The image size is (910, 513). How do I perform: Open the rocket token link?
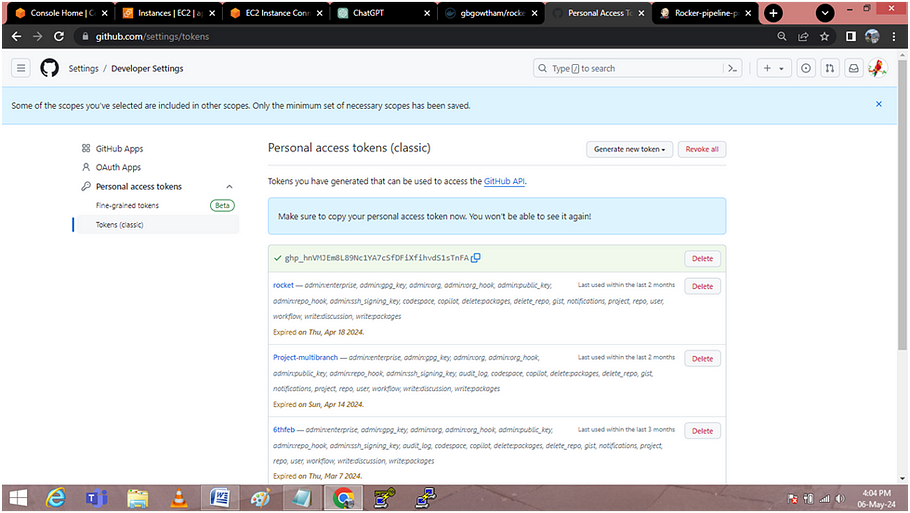[x=283, y=285]
